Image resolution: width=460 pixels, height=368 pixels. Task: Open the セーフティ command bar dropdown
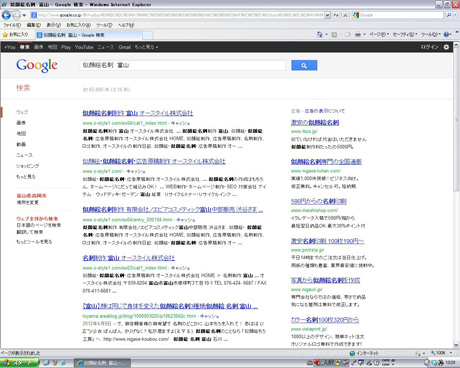click(405, 35)
